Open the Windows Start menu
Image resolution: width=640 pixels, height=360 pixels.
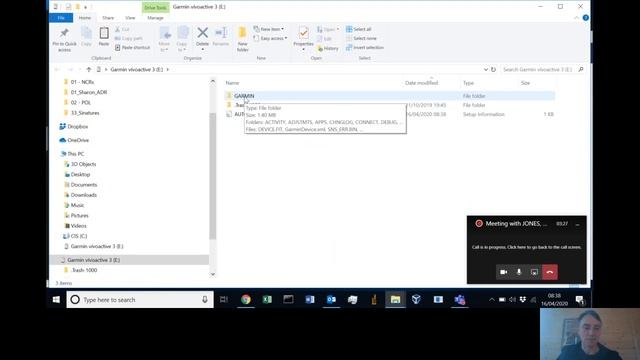[56, 299]
